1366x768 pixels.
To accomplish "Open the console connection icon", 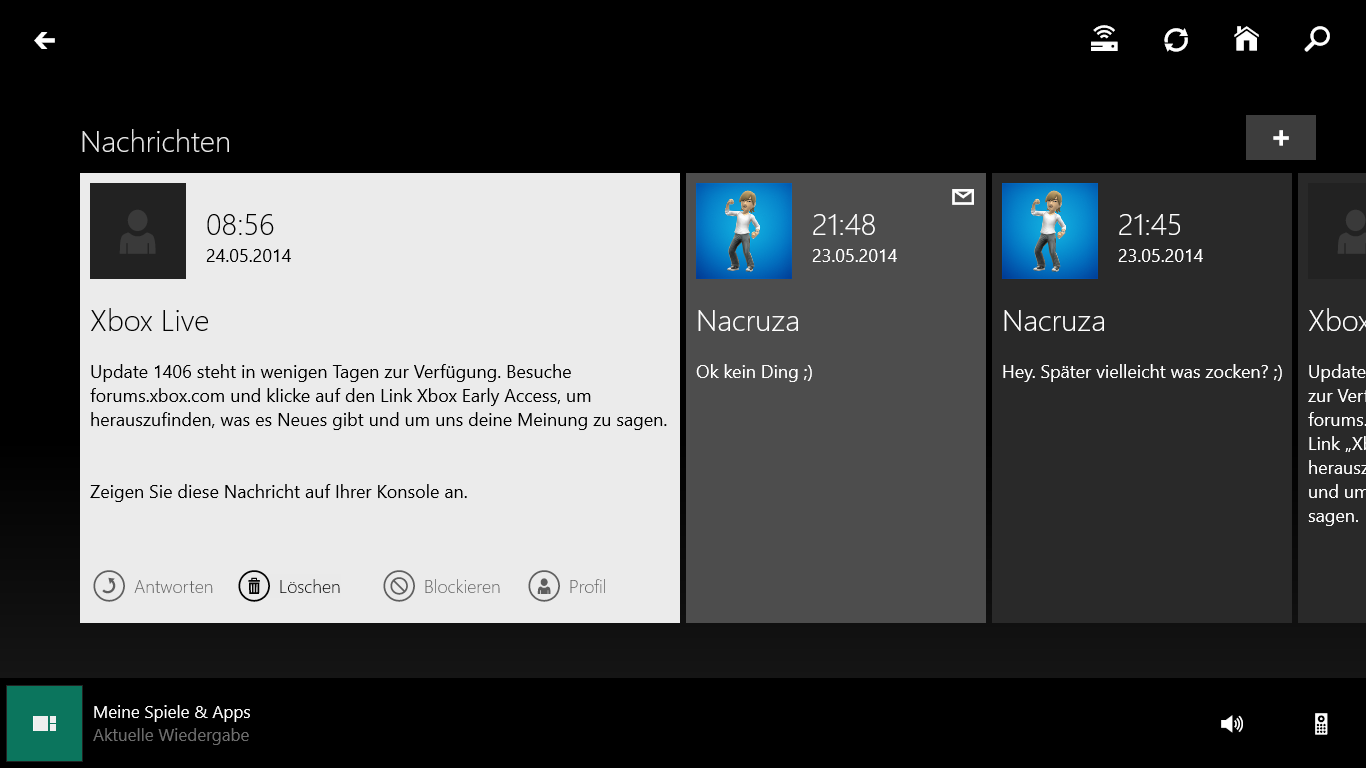I will coord(1104,40).
